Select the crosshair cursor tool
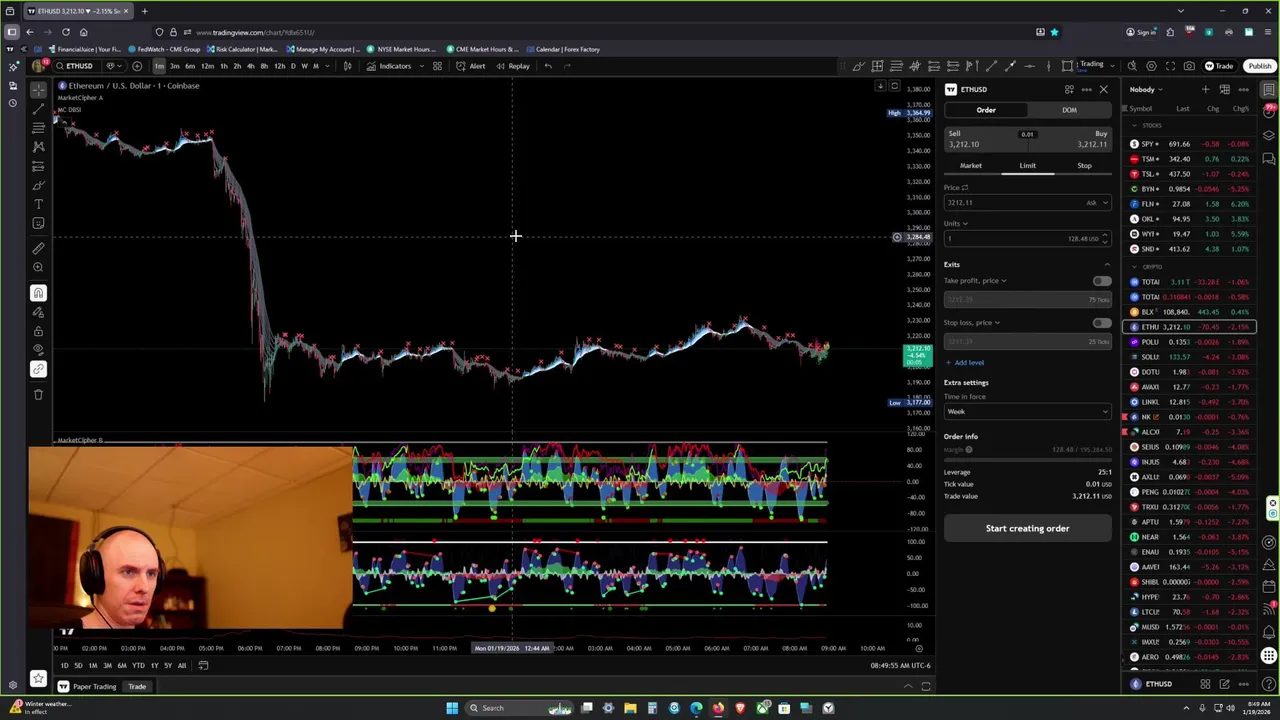This screenshot has width=1280, height=720. [38, 90]
